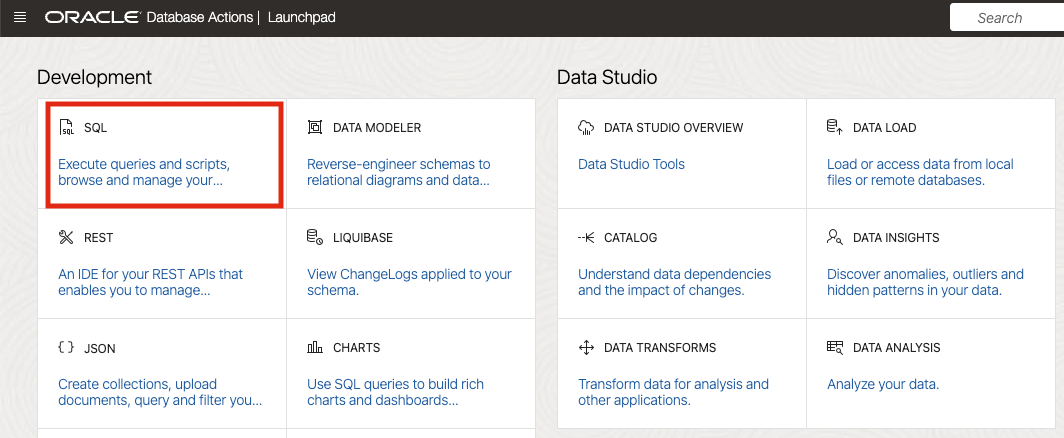Click the Catalog icon

tap(587, 238)
